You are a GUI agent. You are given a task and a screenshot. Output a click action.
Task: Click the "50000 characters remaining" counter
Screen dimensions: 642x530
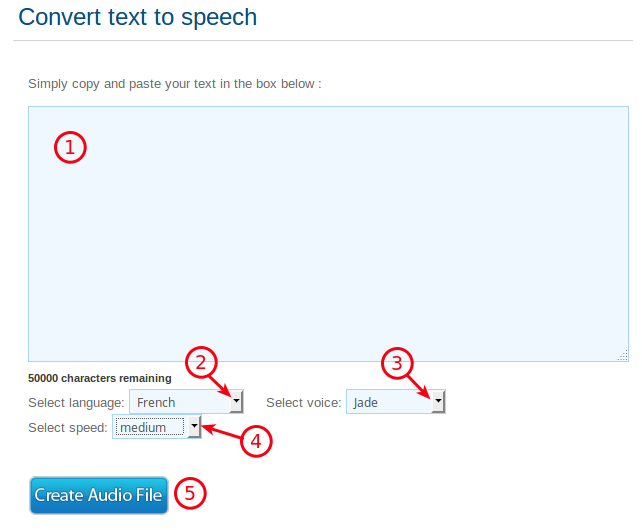click(100, 378)
